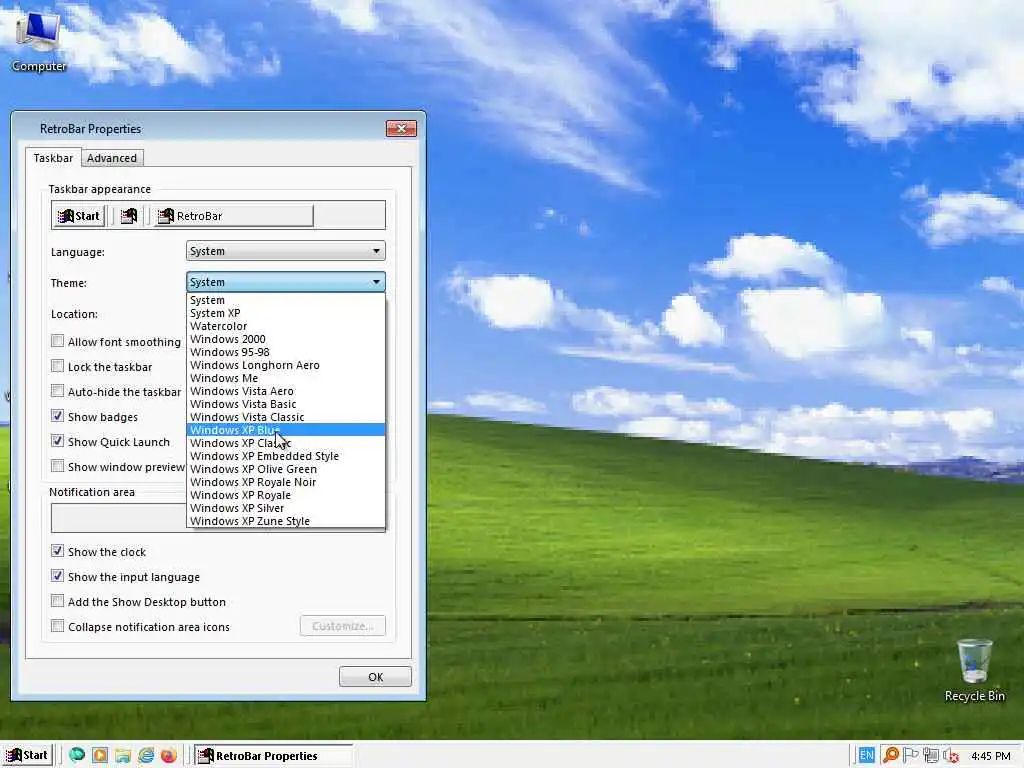
Task: Choose Windows XP Zune Style theme
Action: 286,521
